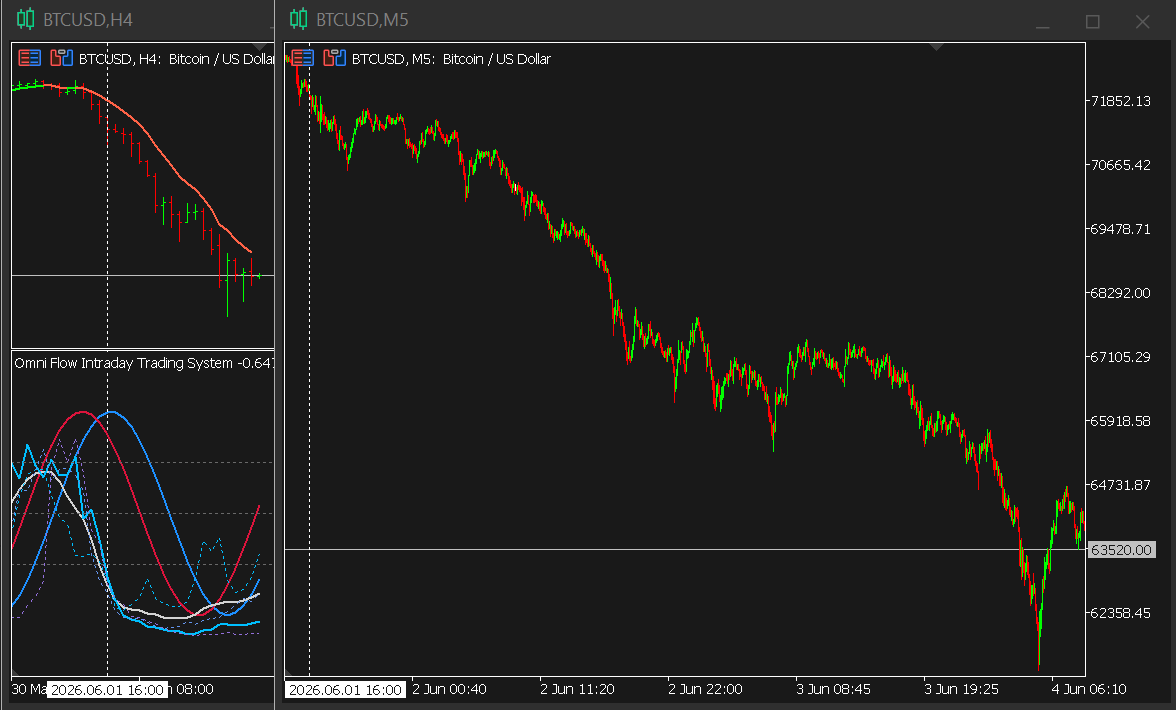Click the 3 Jun 08:45 time label

tap(833, 689)
